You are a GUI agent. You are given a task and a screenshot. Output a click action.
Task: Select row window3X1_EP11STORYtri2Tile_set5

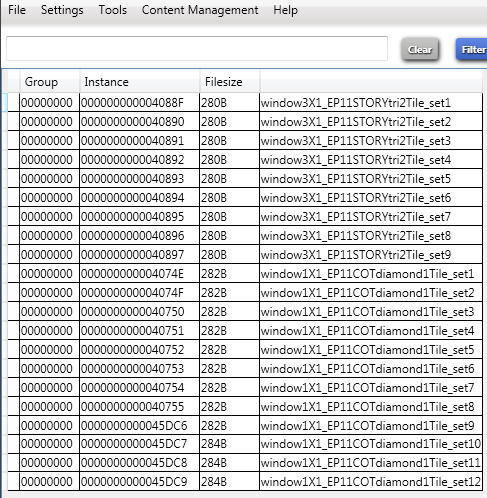pyautogui.click(x=245, y=179)
